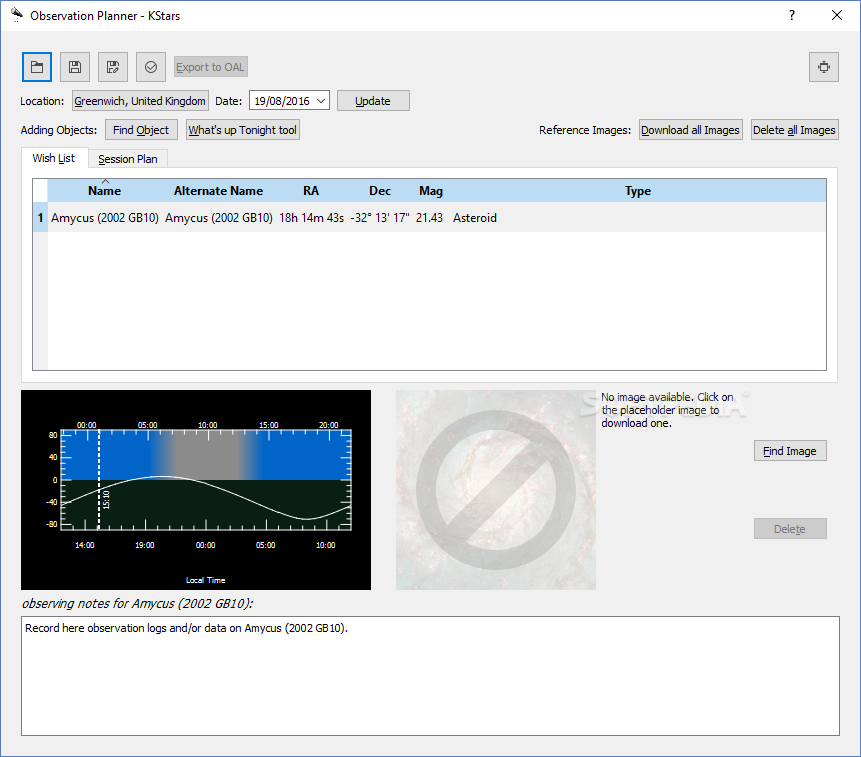
Task: Click the Find Image button
Action: pyautogui.click(x=790, y=451)
